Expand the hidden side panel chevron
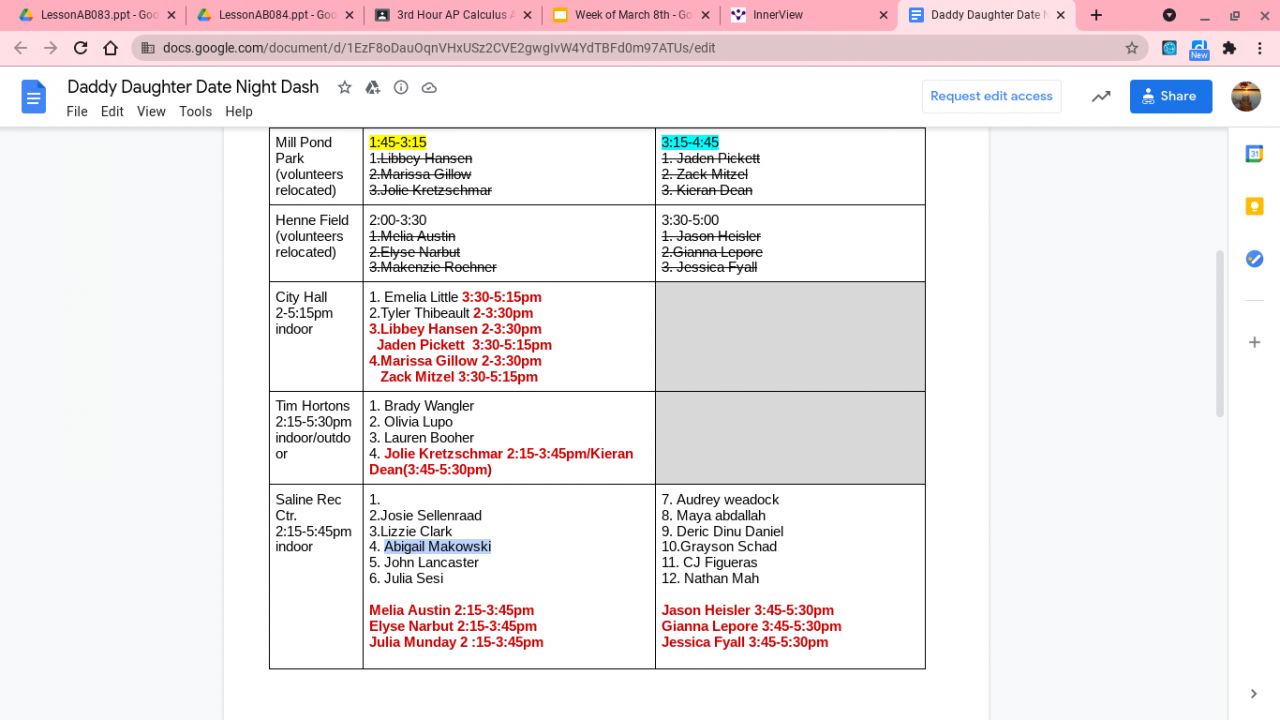The height and width of the screenshot is (720, 1280). pos(1254,694)
